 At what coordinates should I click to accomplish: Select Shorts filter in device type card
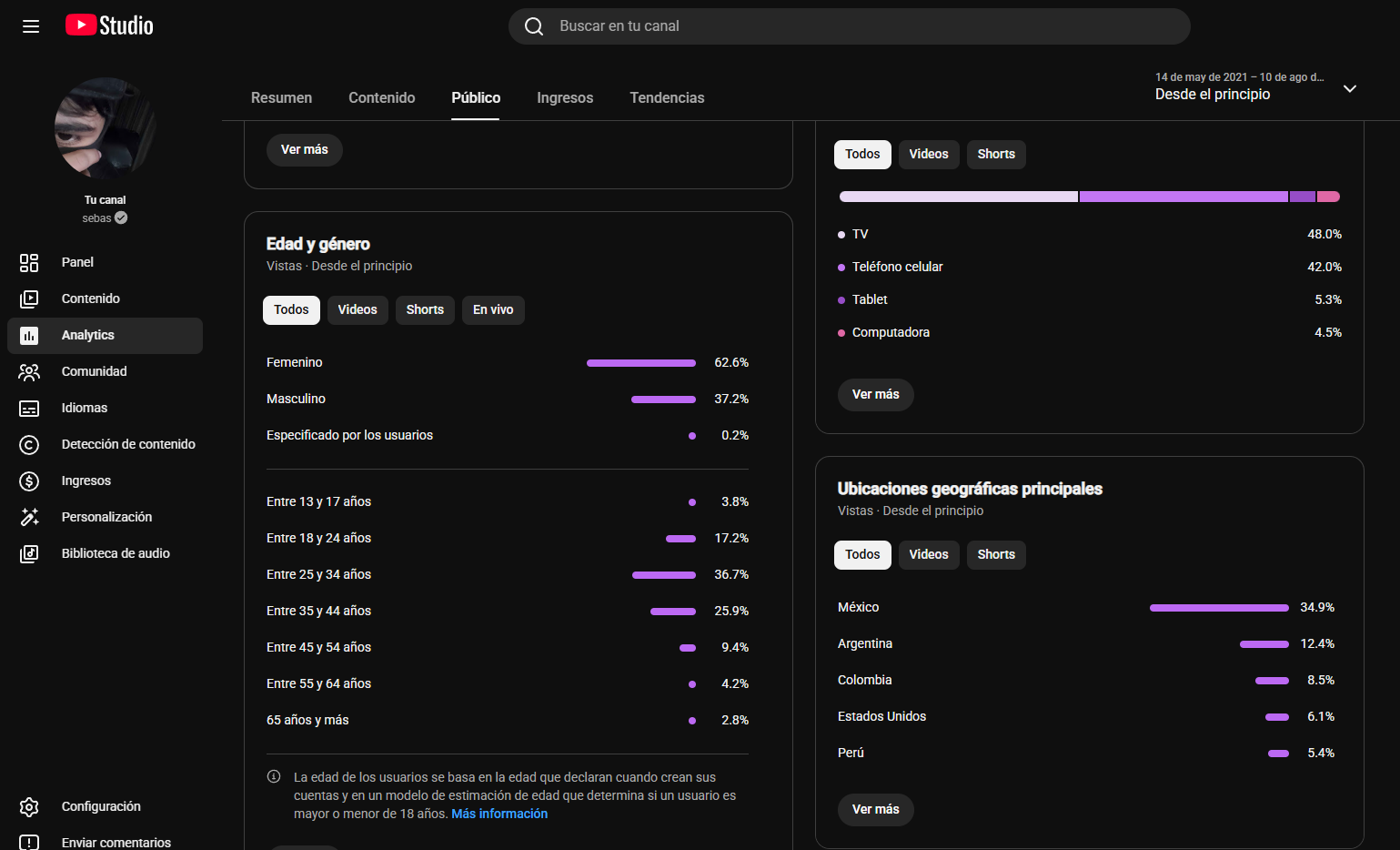coord(996,155)
